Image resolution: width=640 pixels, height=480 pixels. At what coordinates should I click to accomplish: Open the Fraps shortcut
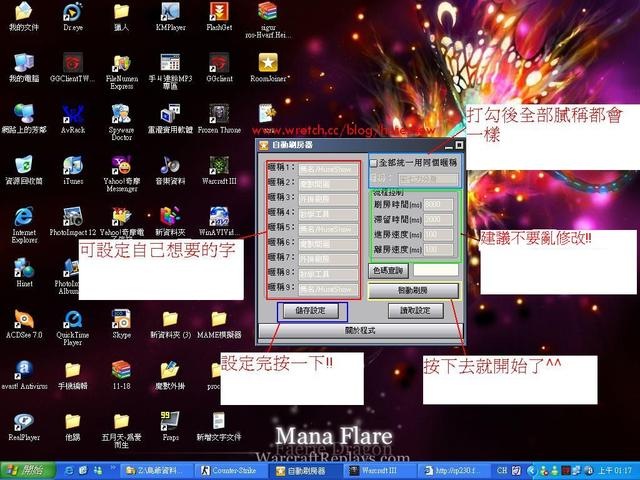170,427
